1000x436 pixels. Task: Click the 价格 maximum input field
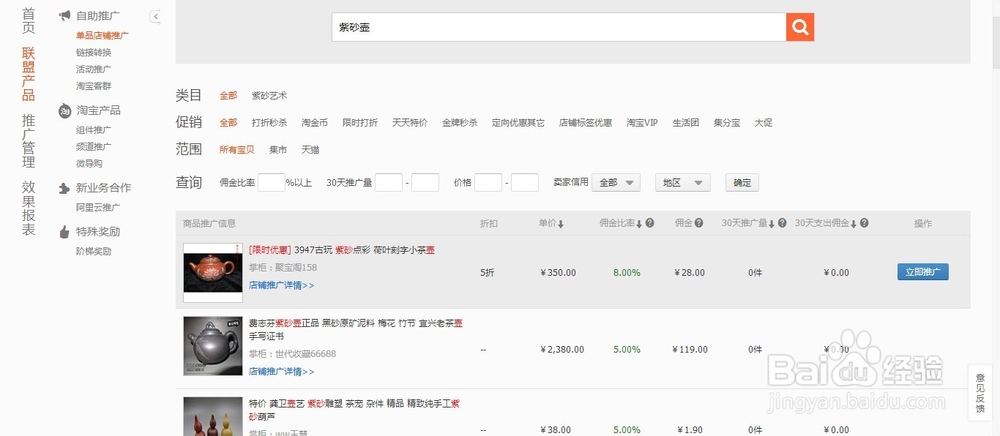click(x=525, y=183)
